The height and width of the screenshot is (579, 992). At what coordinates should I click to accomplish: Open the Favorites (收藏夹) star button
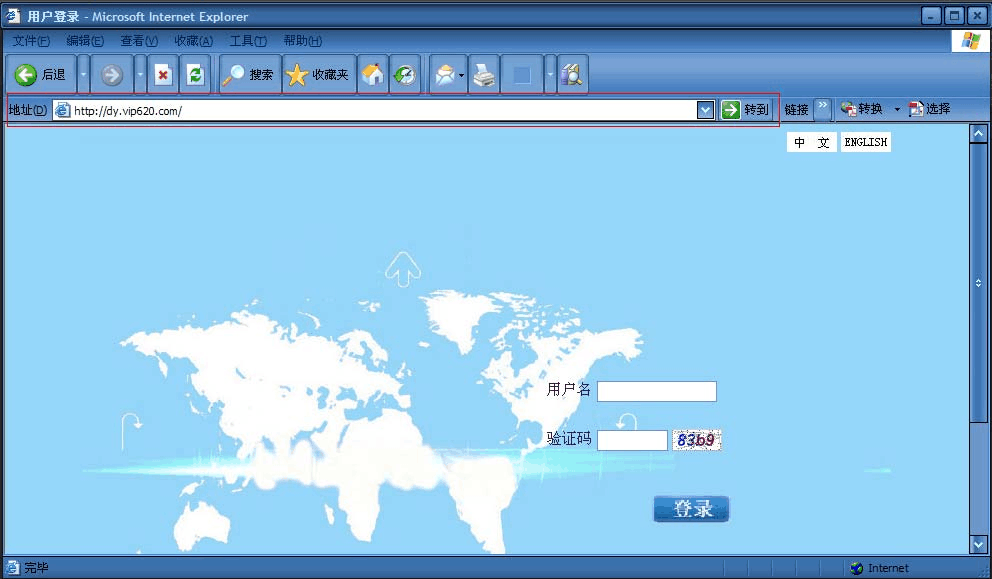point(318,75)
